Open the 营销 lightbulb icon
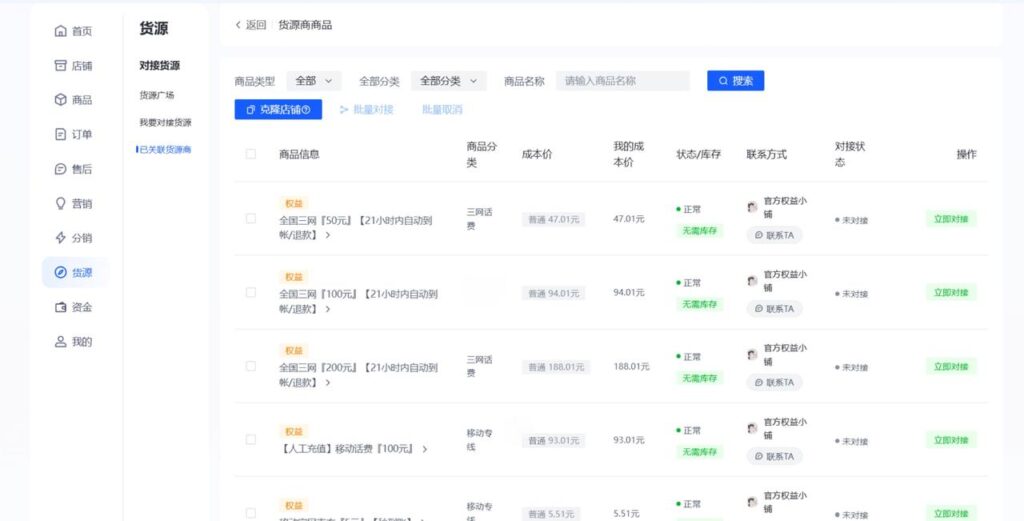1024x521 pixels. coord(61,203)
